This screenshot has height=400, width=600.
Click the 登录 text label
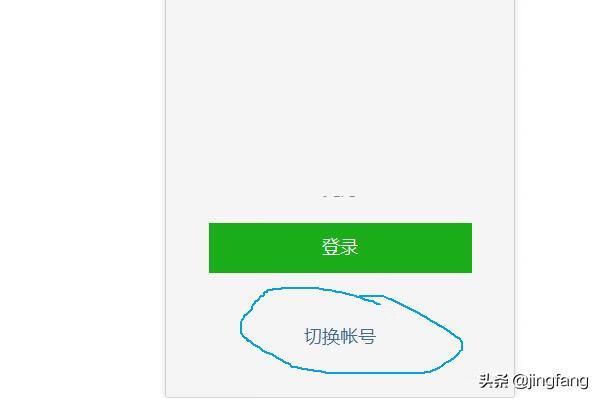[x=340, y=247]
